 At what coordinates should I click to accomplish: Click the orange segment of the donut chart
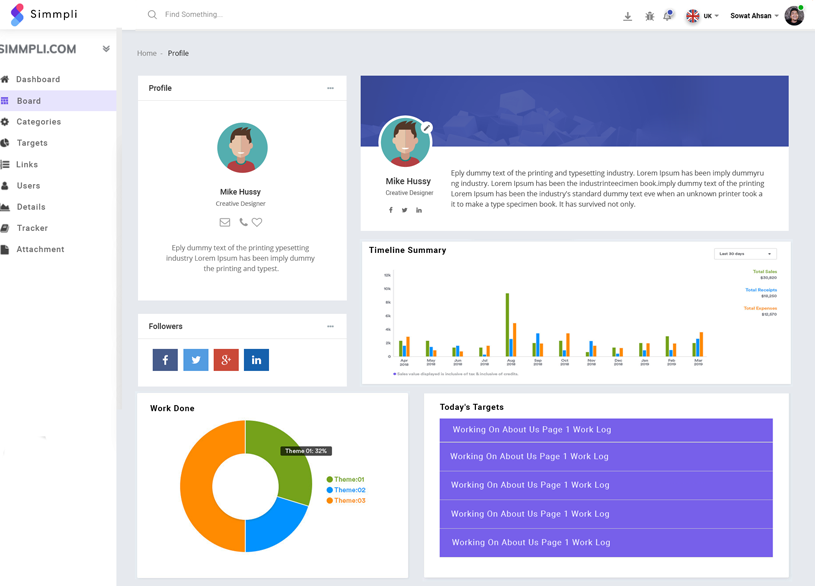pyautogui.click(x=196, y=486)
